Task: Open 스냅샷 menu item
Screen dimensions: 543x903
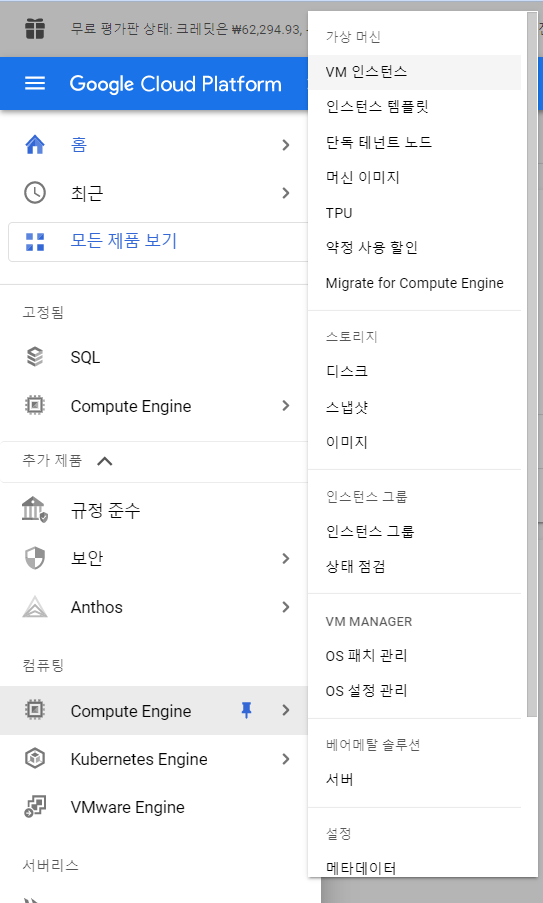Action: (415, 407)
